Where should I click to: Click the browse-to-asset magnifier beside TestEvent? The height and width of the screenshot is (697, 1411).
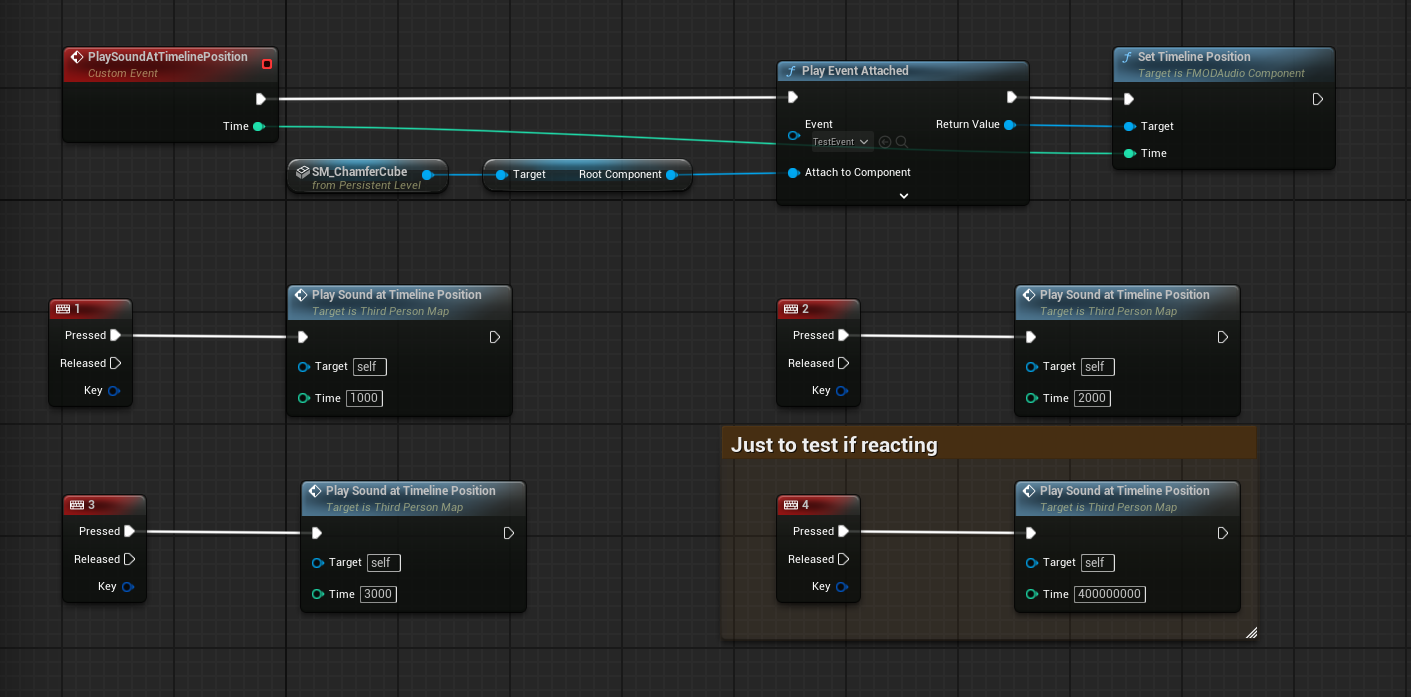[901, 142]
